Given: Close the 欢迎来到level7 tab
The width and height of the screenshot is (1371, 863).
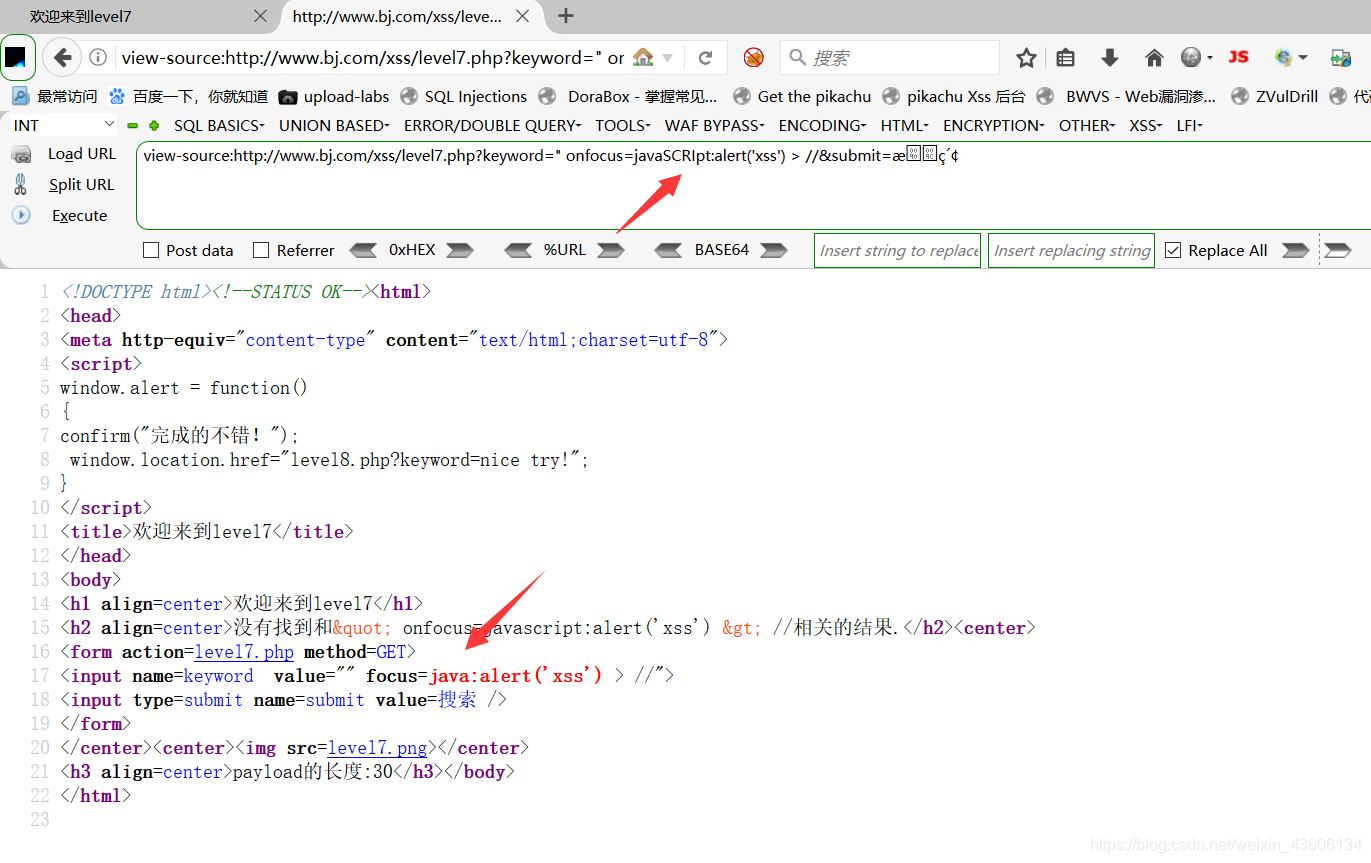Looking at the screenshot, I should pos(260,16).
